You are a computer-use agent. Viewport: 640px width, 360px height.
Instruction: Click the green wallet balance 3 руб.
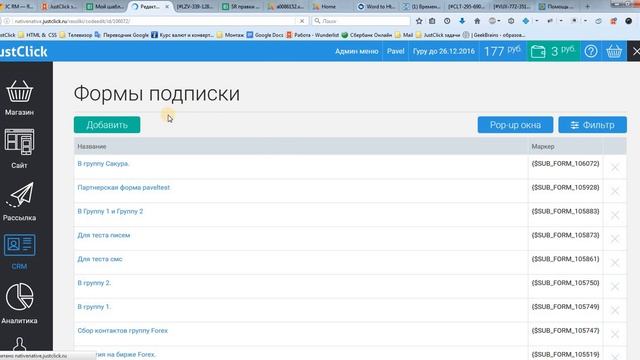[x=553, y=51]
